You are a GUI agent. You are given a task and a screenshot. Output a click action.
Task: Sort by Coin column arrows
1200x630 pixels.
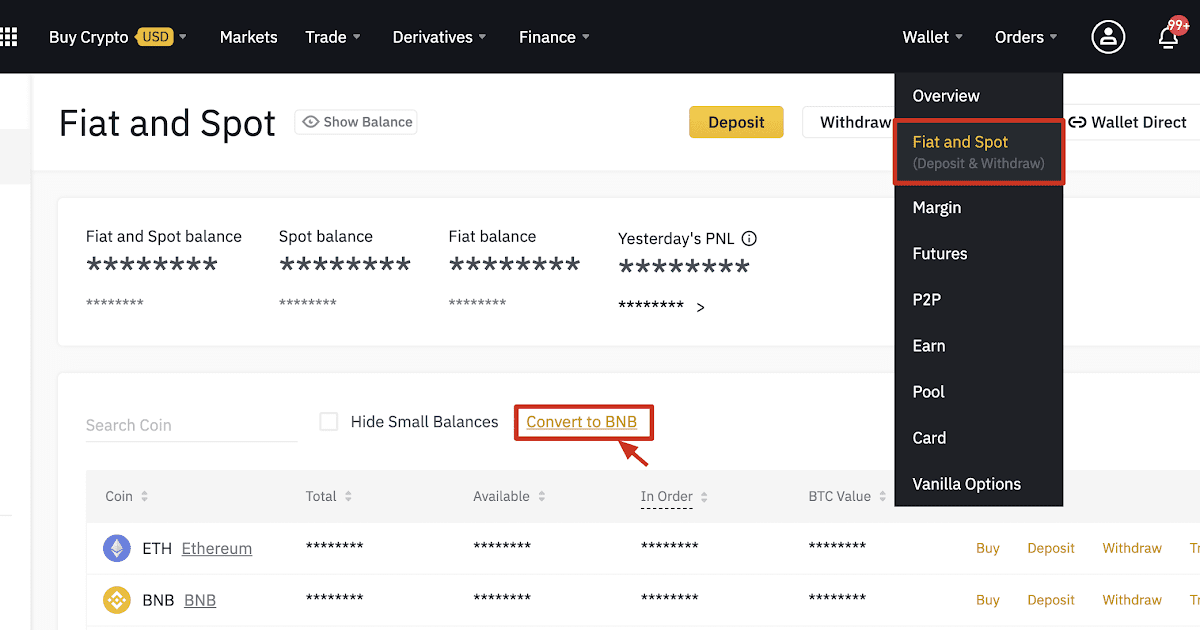(144, 496)
